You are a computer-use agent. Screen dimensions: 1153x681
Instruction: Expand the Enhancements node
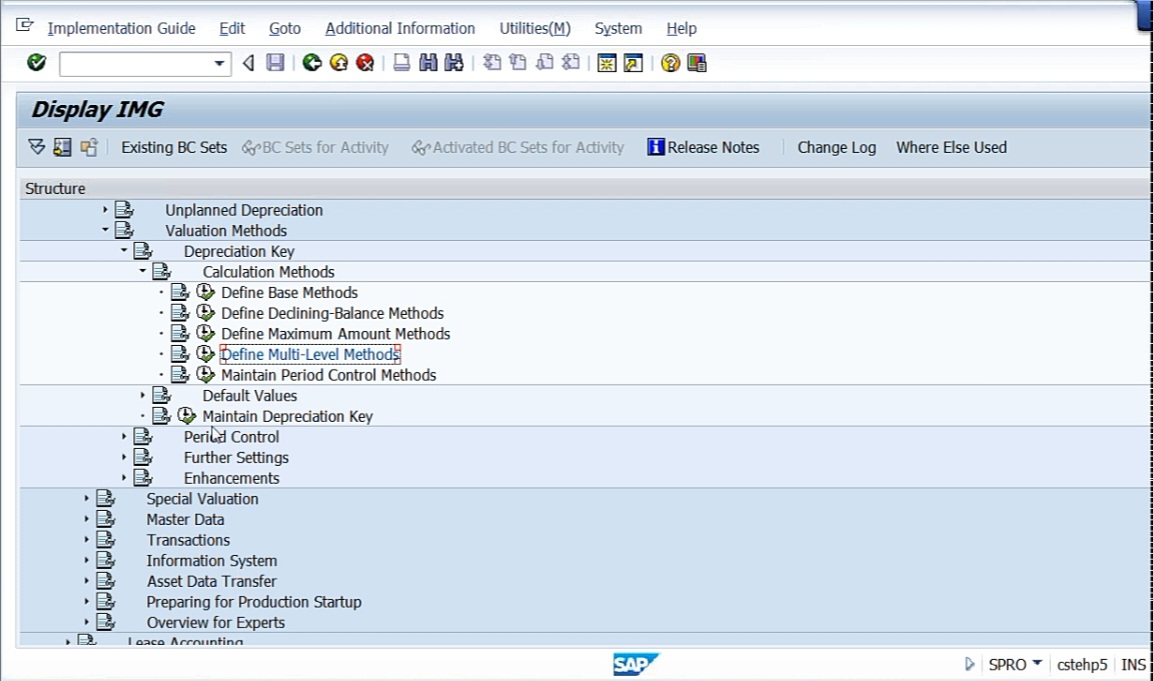[x=124, y=477]
